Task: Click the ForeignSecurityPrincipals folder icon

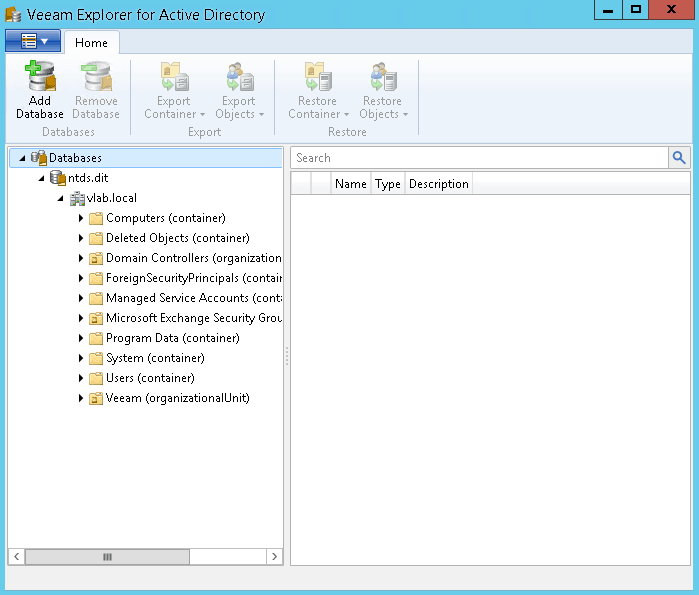Action: click(96, 279)
